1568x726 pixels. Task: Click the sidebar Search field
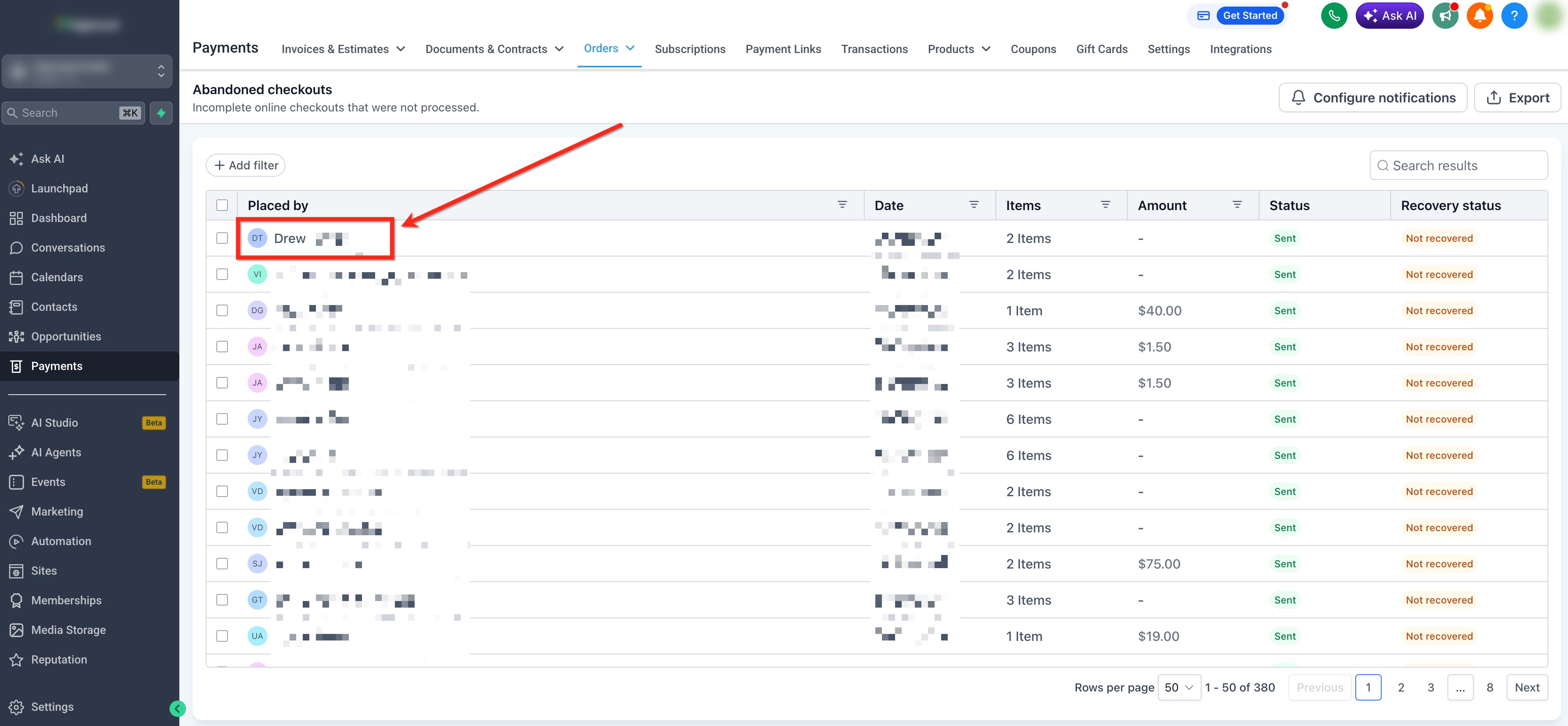73,113
